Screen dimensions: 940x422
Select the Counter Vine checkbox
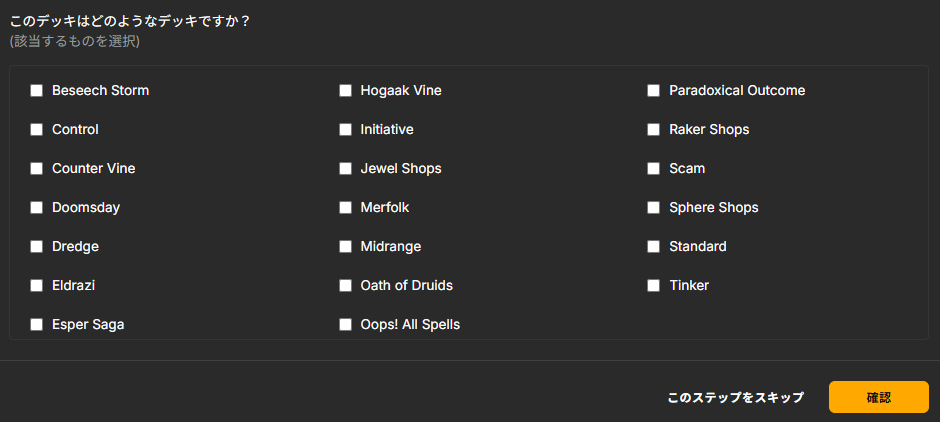[37, 169]
